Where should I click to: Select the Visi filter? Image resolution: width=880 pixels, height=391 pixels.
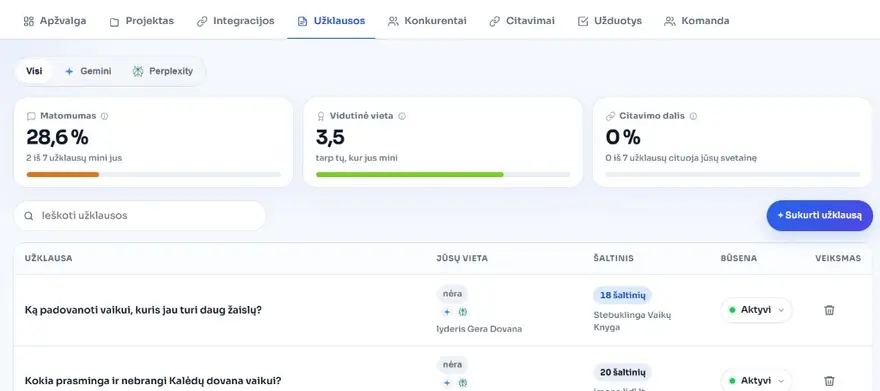[x=34, y=71]
